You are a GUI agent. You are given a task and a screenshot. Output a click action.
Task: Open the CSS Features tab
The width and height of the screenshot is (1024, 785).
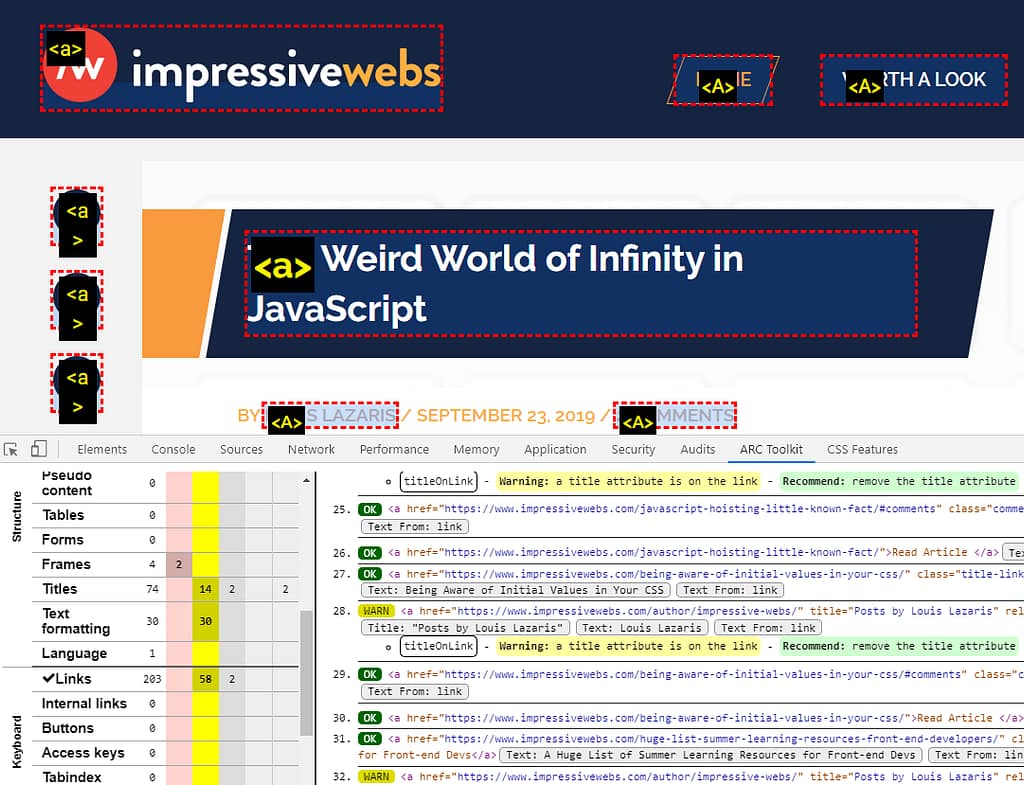(x=862, y=450)
